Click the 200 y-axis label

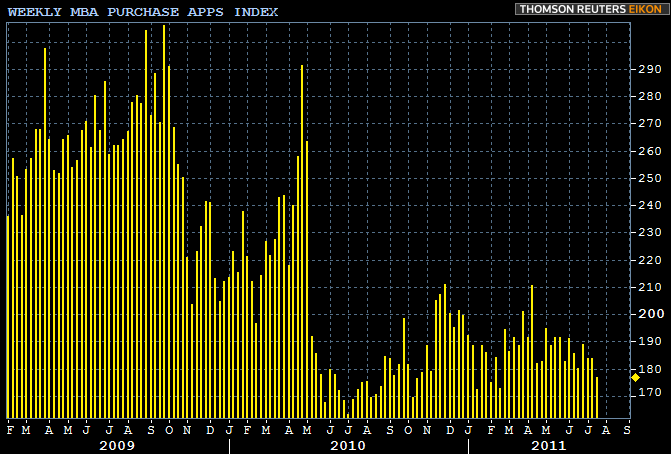click(649, 314)
